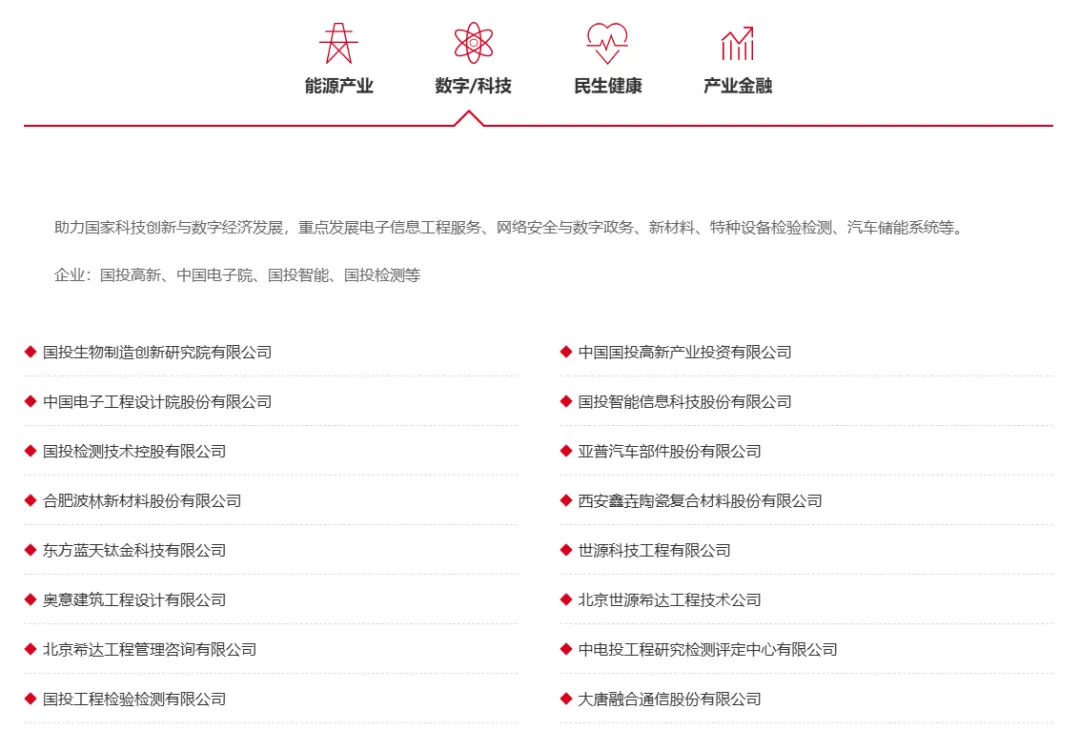Select the 数字/科技 tab label
The width and height of the screenshot is (1080, 730).
point(473,85)
